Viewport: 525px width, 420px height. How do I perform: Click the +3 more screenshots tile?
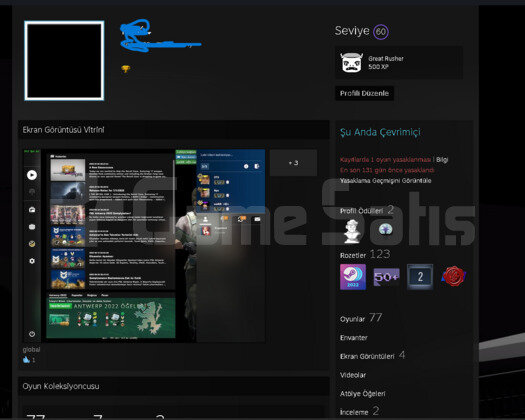pos(293,163)
